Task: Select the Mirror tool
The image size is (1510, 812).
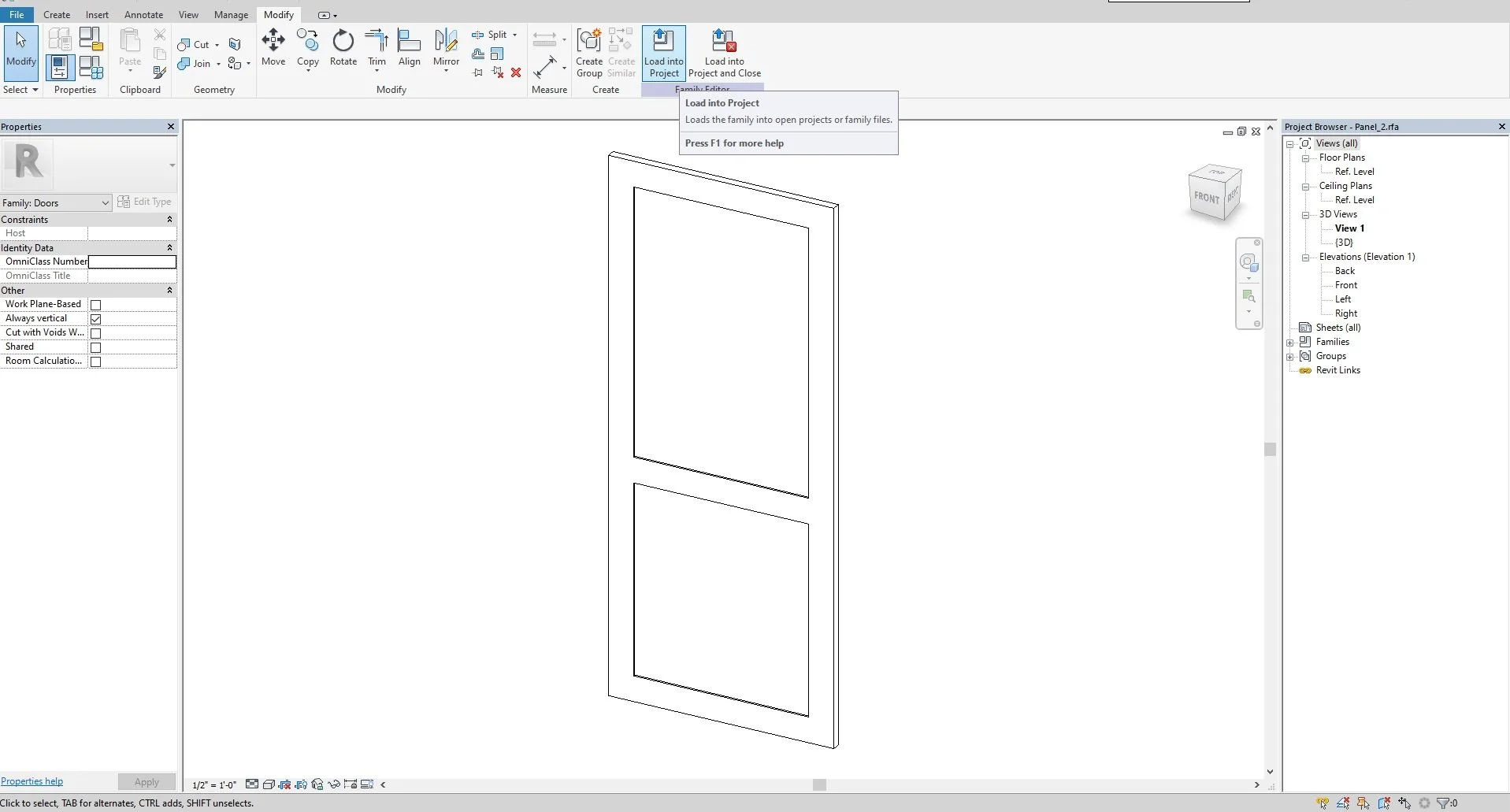Action: point(446,49)
